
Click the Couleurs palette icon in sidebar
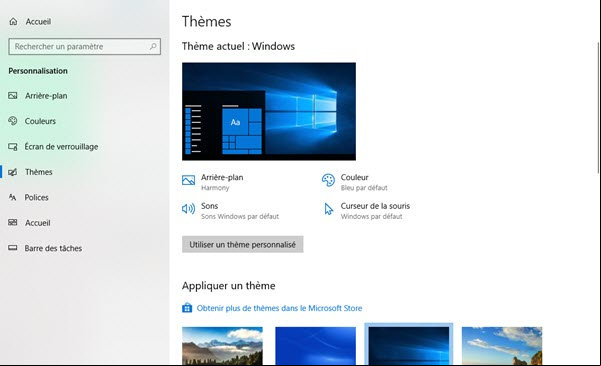point(13,121)
